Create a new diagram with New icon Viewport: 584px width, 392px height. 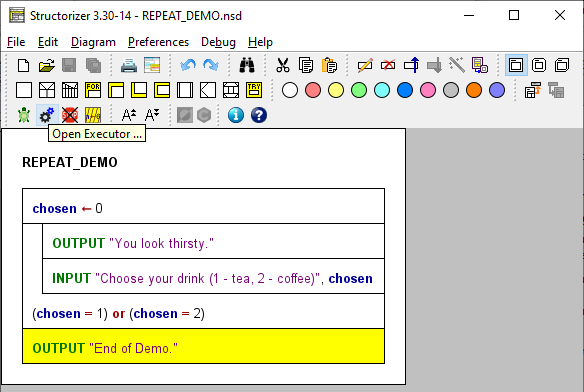point(23,66)
